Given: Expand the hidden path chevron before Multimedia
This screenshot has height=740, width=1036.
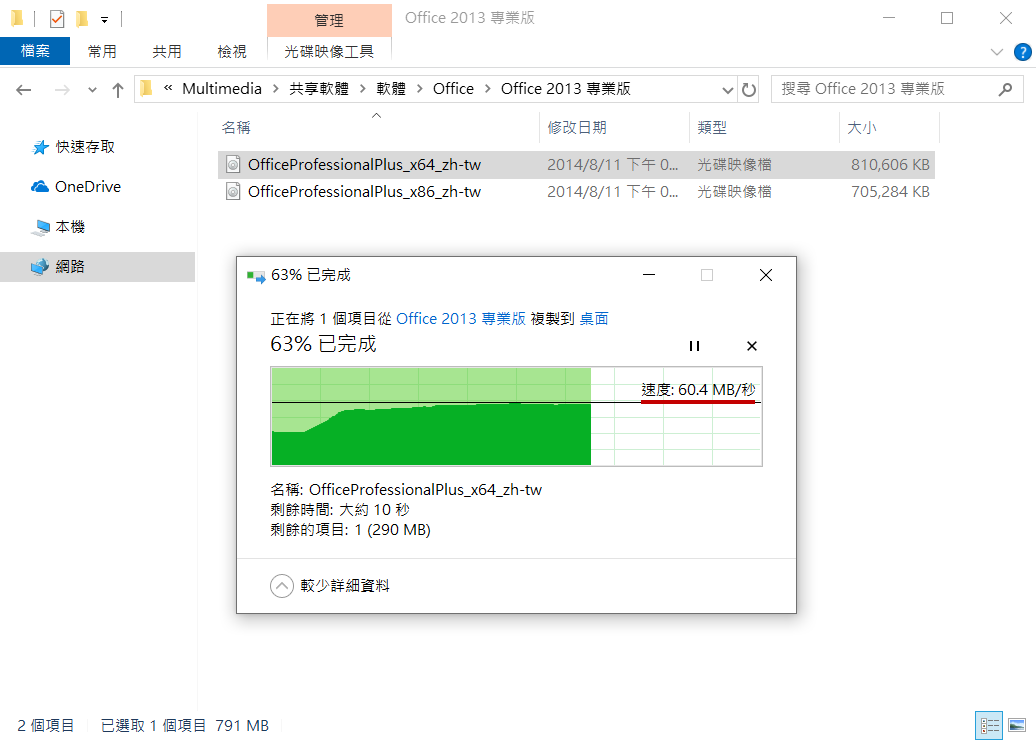Looking at the screenshot, I should coord(168,88).
